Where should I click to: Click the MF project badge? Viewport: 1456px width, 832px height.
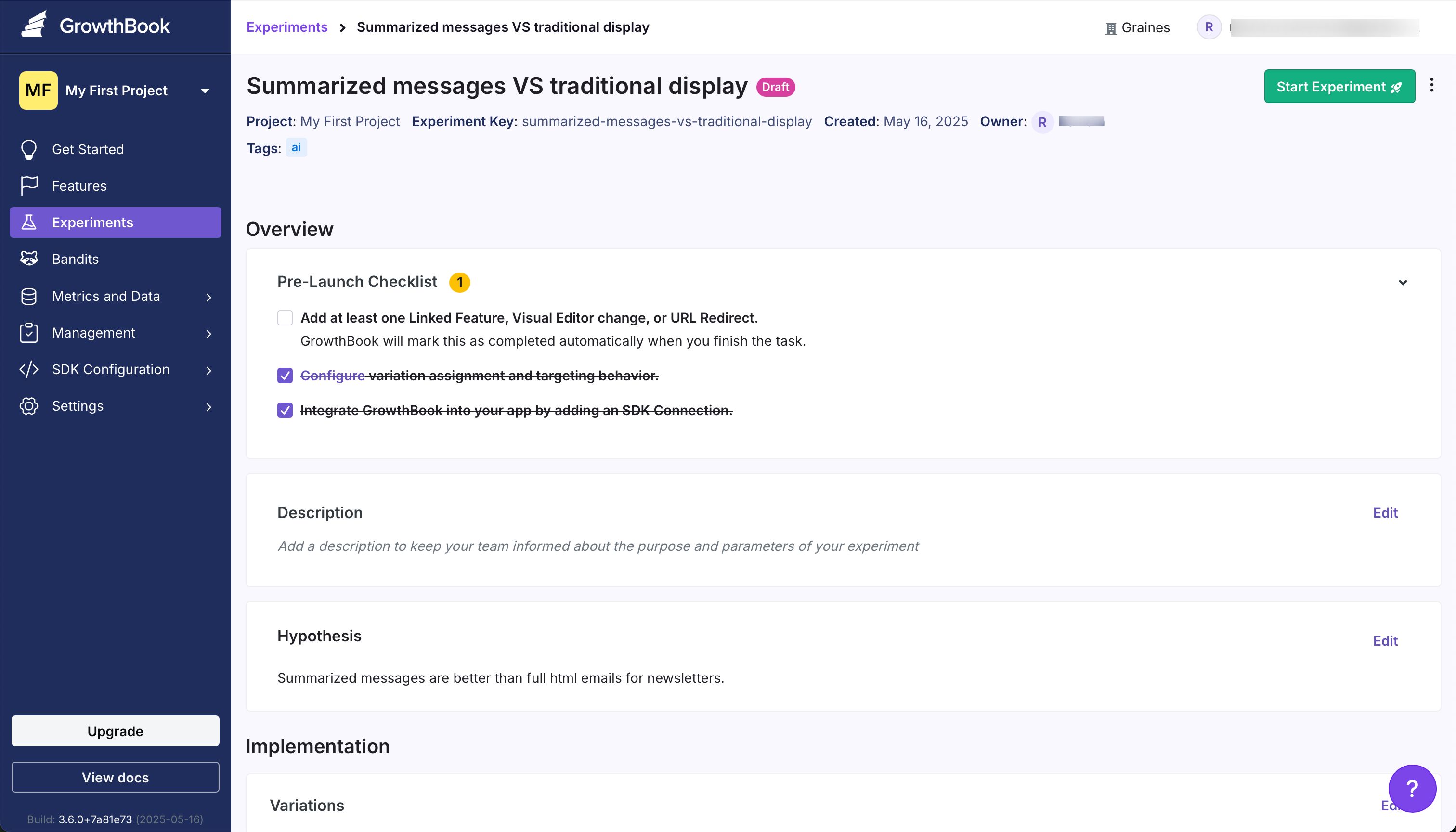point(39,91)
